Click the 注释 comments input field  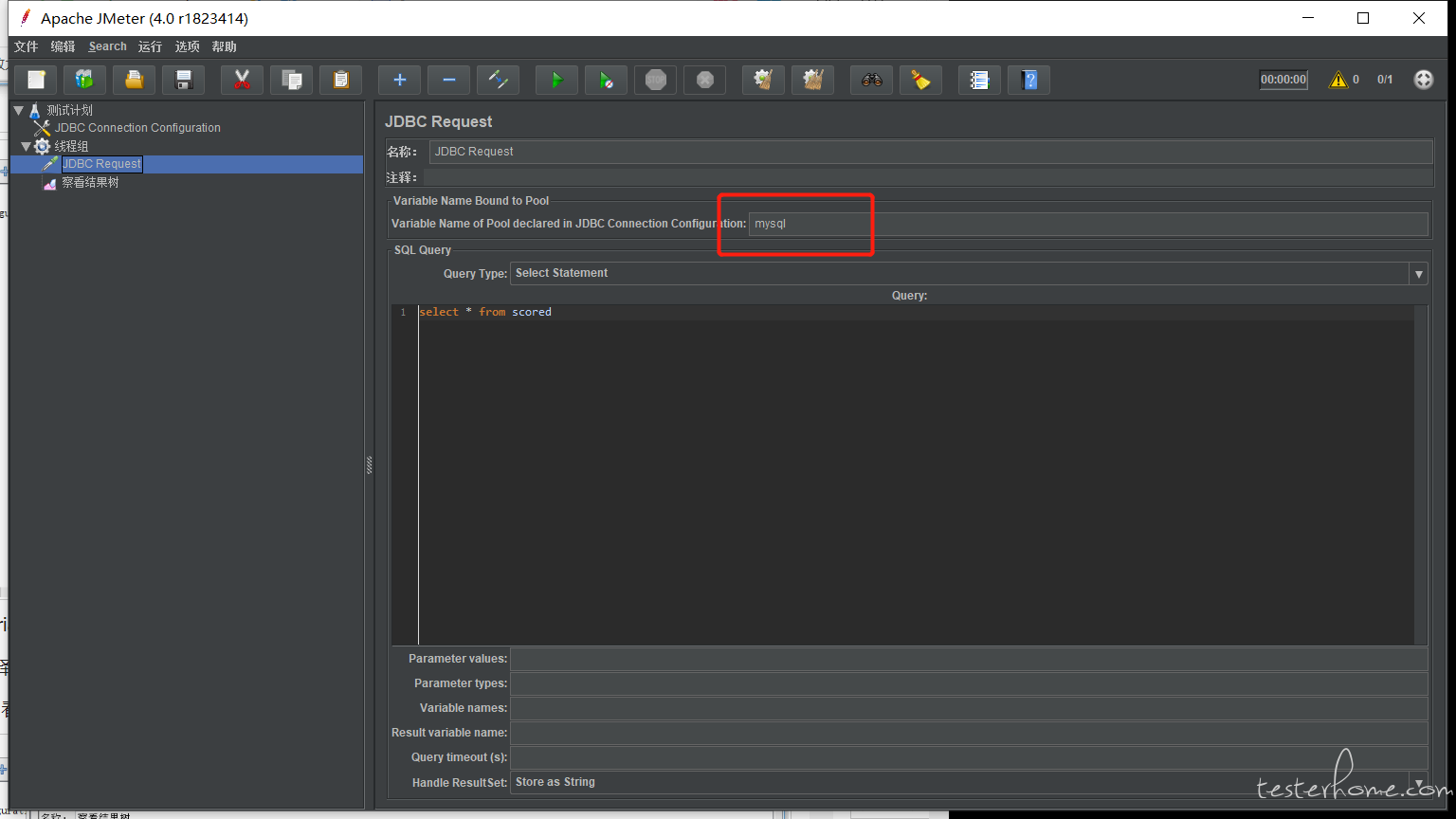point(928,177)
